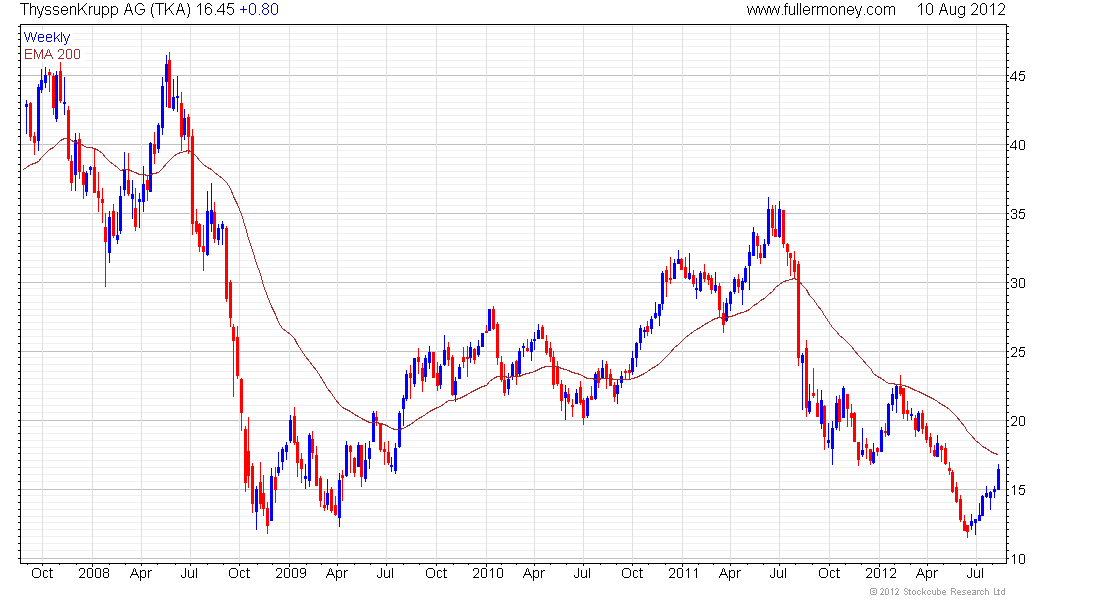
Task: Click the ThyssenKrupp AG (TKA) chart title
Action: [105, 10]
